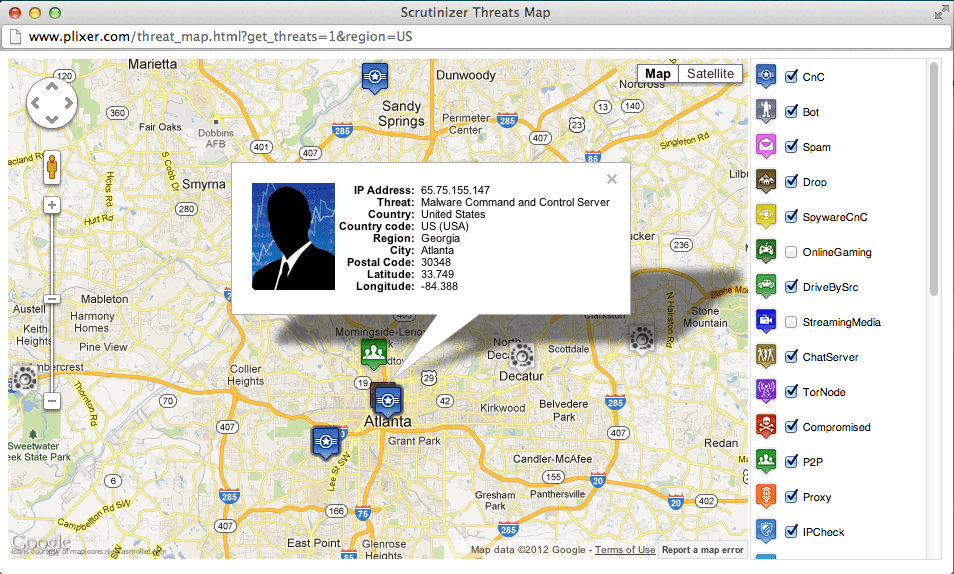Uncheck the SpywareCnC checkbox
The width and height of the screenshot is (954, 574).
792,216
